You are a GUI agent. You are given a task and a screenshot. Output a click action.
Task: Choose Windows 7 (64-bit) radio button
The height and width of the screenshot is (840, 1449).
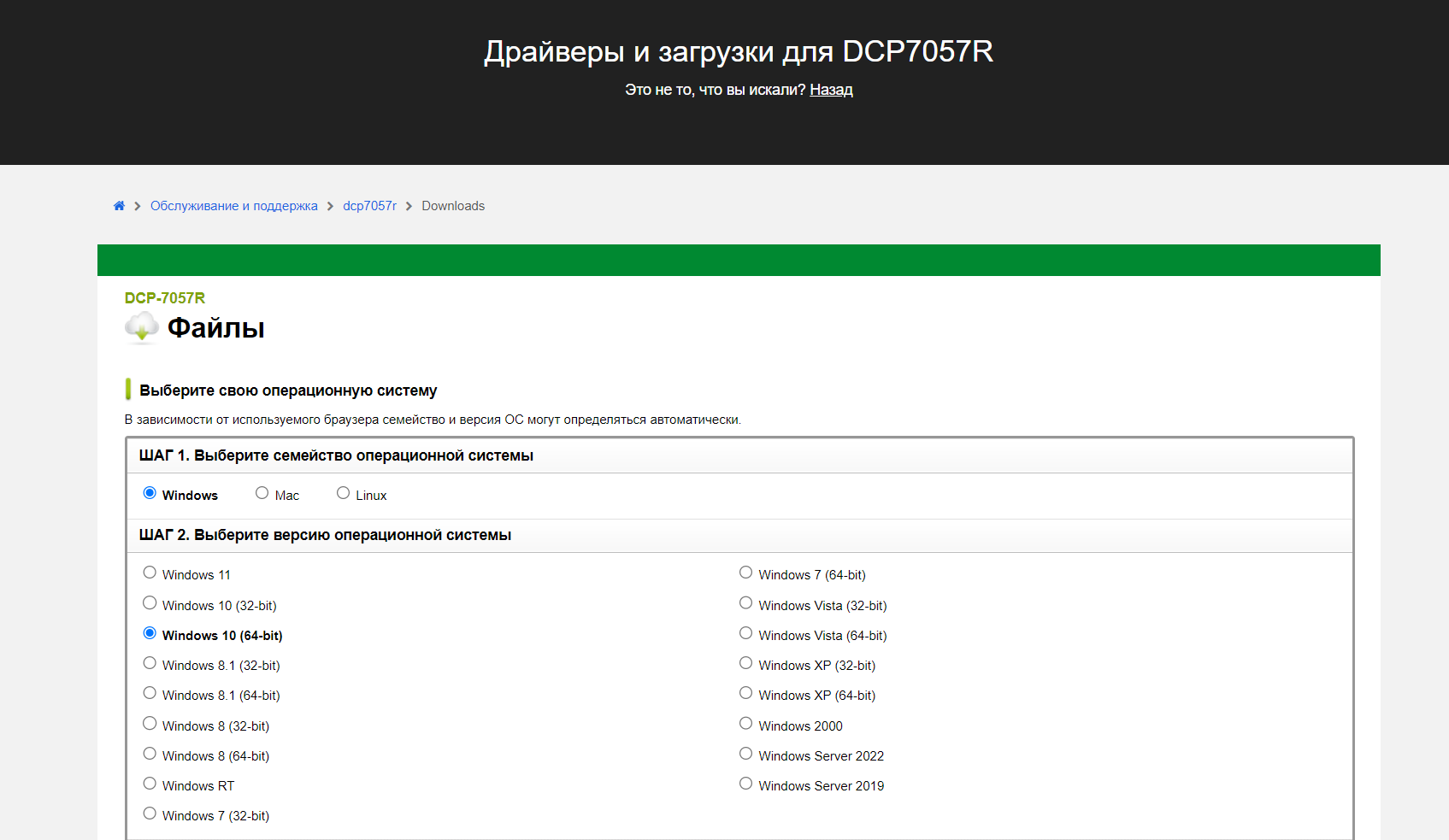pyautogui.click(x=746, y=573)
